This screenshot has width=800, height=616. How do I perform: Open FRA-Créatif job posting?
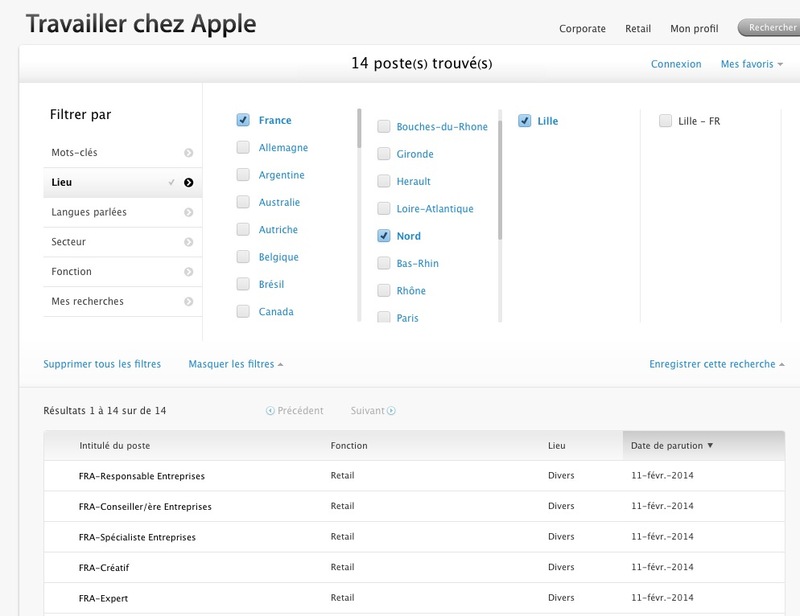click(104, 568)
